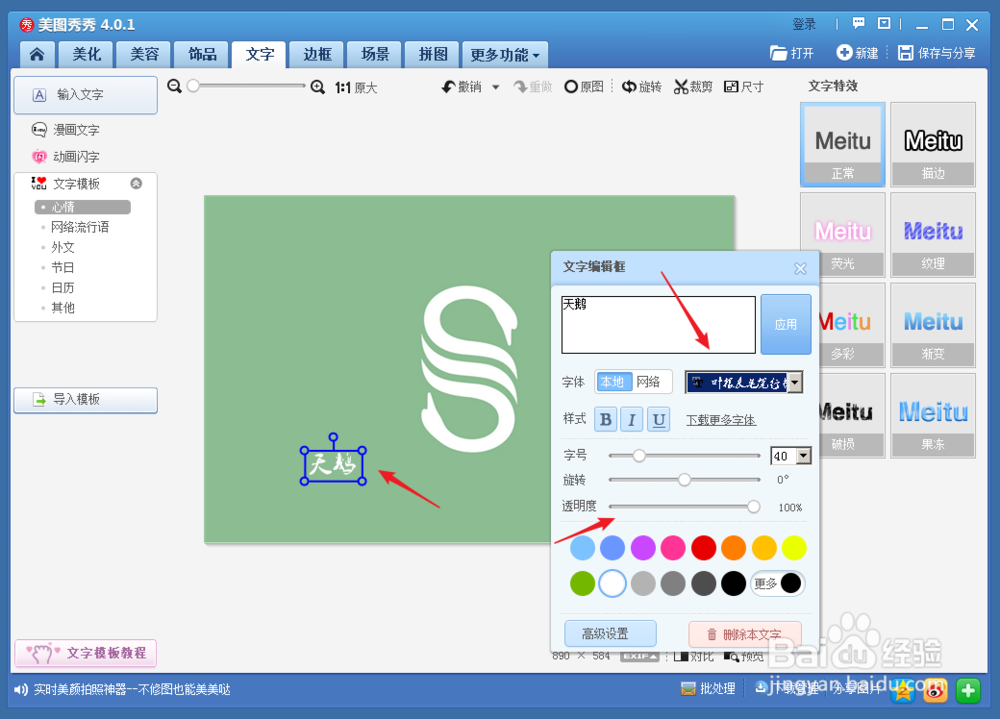Click 导入模板 import template button
This screenshot has height=719, width=1000.
pyautogui.click(x=85, y=400)
